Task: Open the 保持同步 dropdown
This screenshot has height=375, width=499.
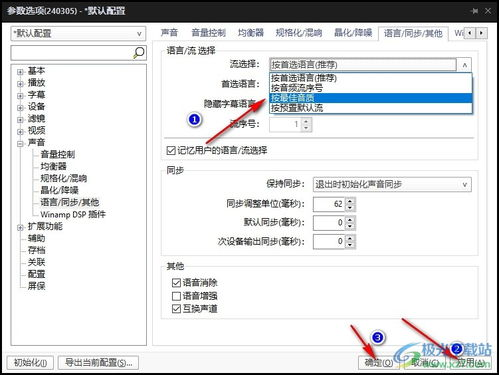Action: [392, 184]
